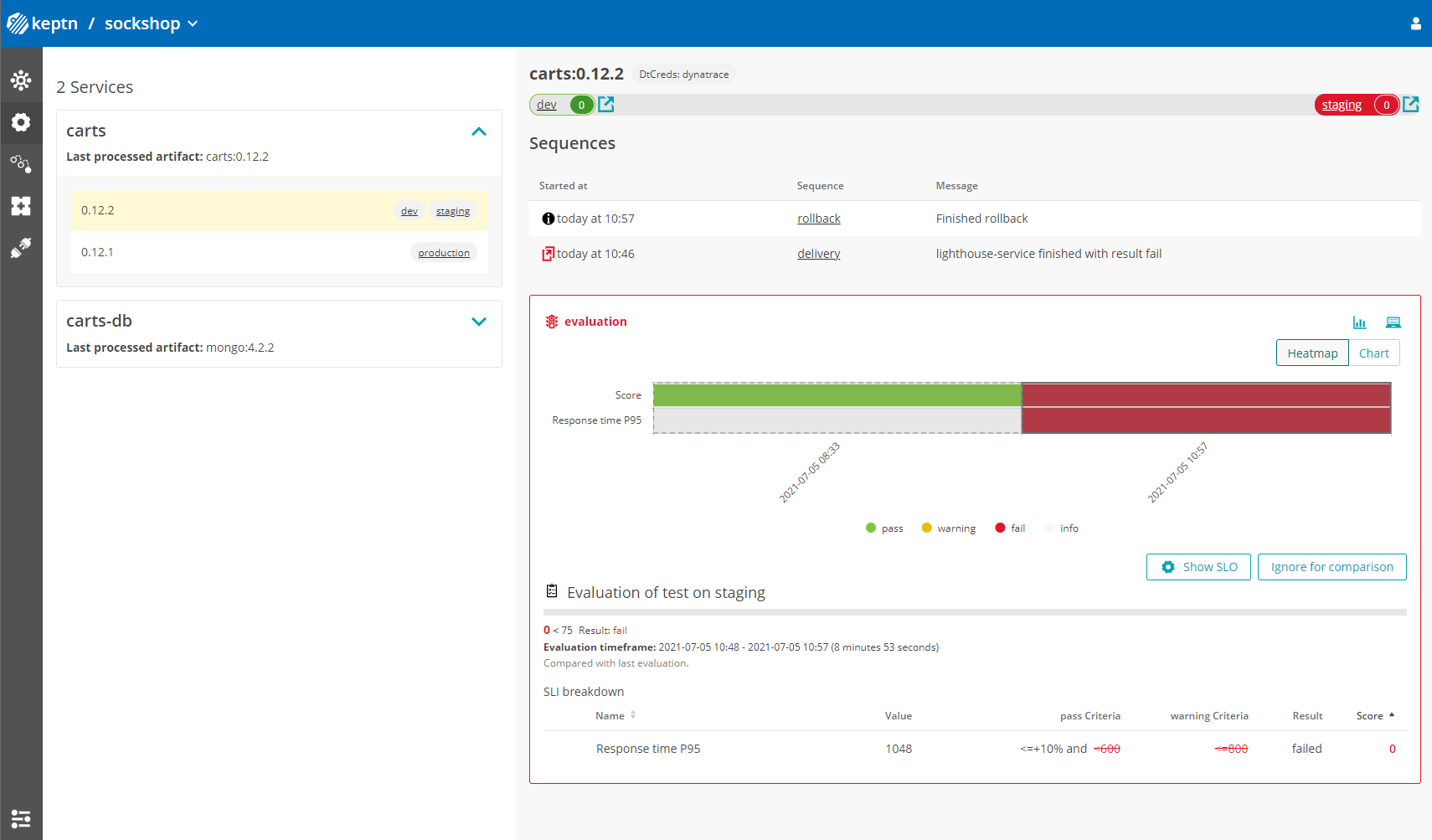Click the 2021-07-05 08:33 heatmap axis label
This screenshot has width=1432, height=840.
pyautogui.click(x=809, y=472)
